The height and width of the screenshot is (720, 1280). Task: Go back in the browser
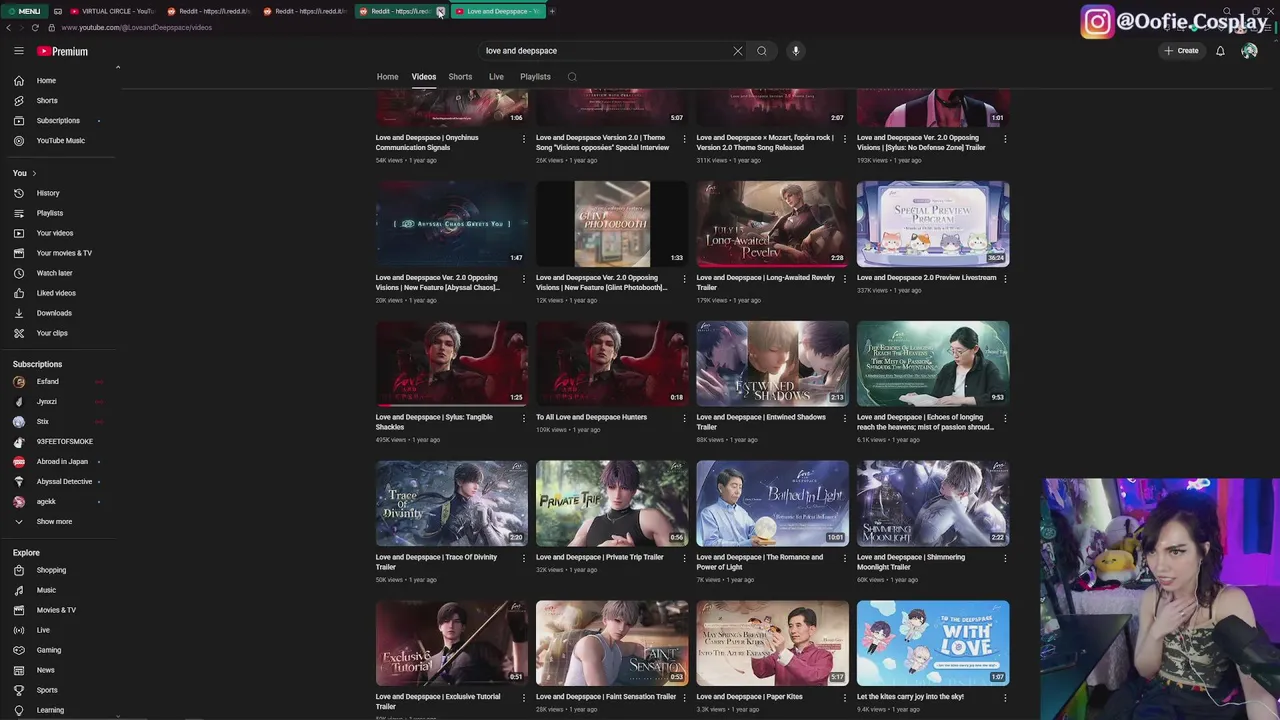9,28
